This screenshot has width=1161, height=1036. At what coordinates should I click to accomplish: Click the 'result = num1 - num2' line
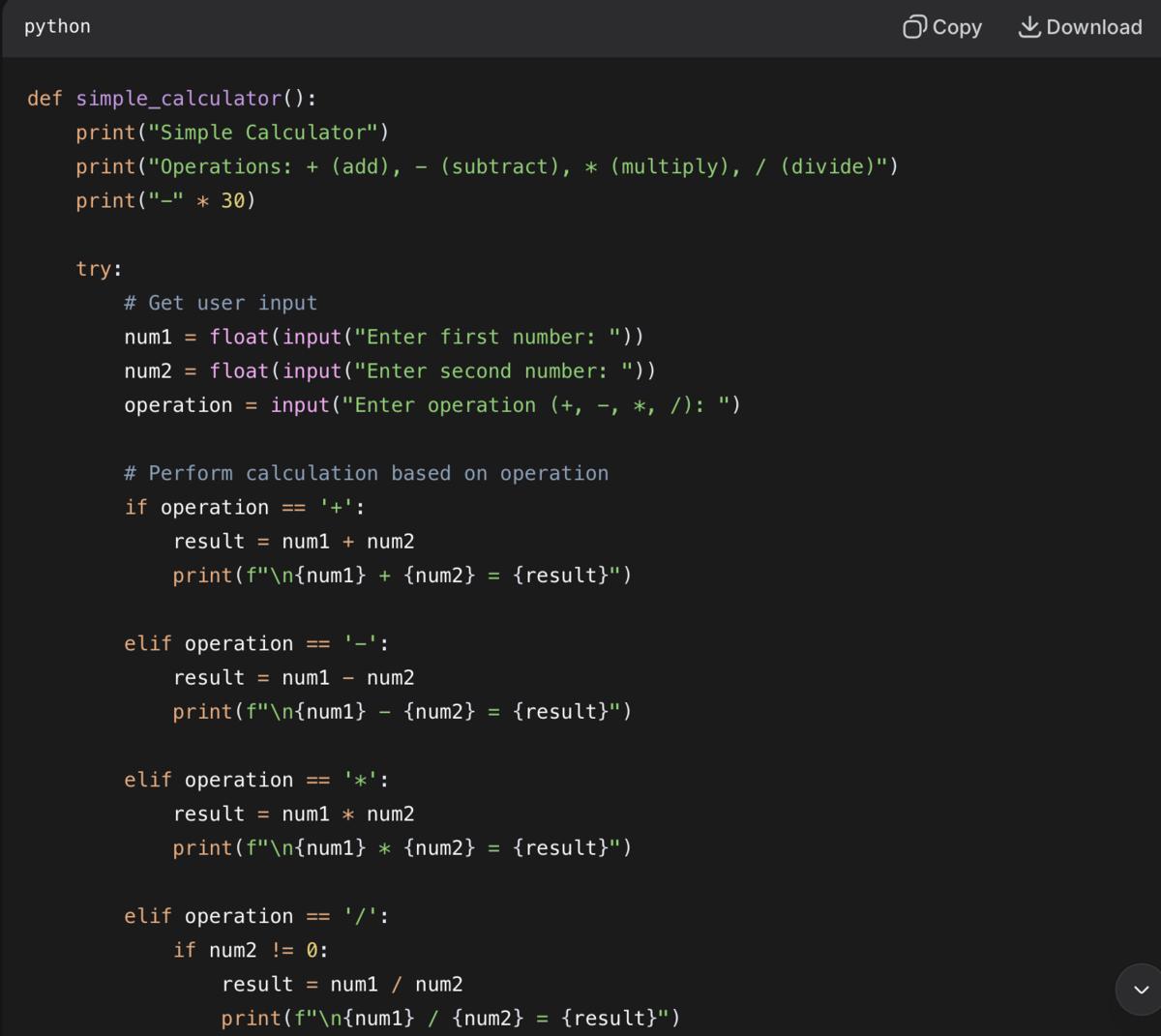tap(293, 677)
